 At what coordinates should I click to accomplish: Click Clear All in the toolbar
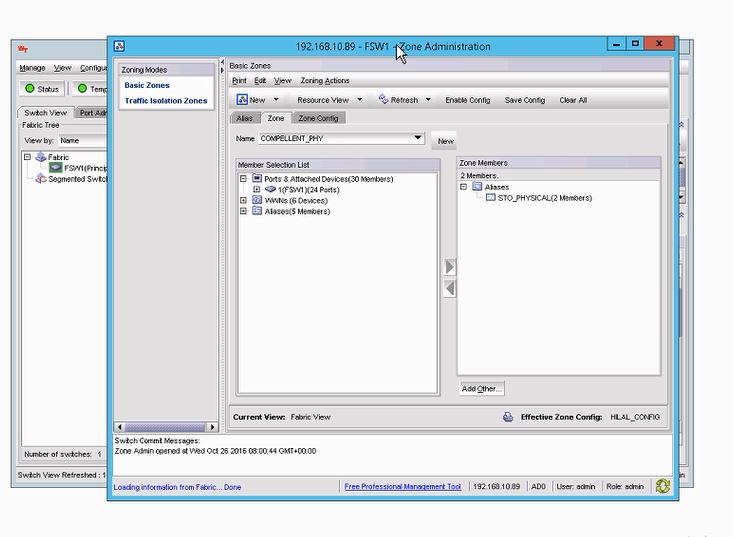tap(573, 100)
